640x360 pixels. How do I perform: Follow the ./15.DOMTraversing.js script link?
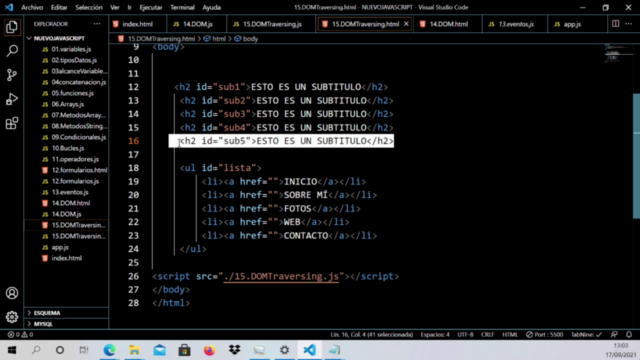pos(281,276)
